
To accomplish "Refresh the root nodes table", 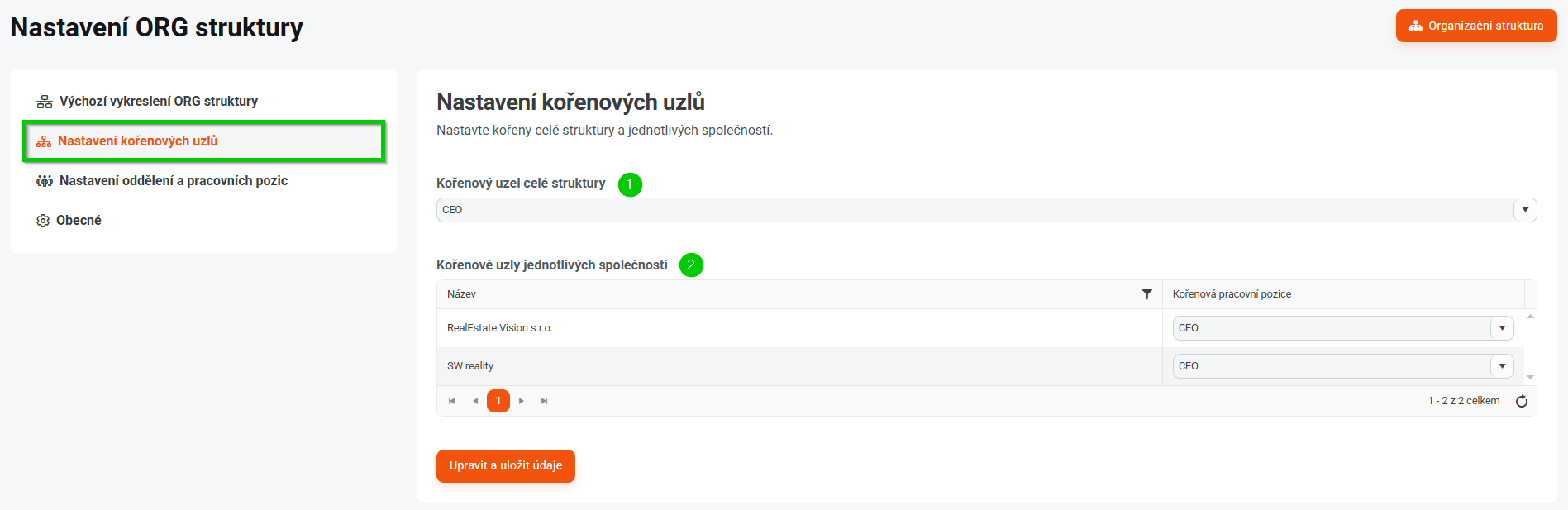I will (x=1521, y=401).
